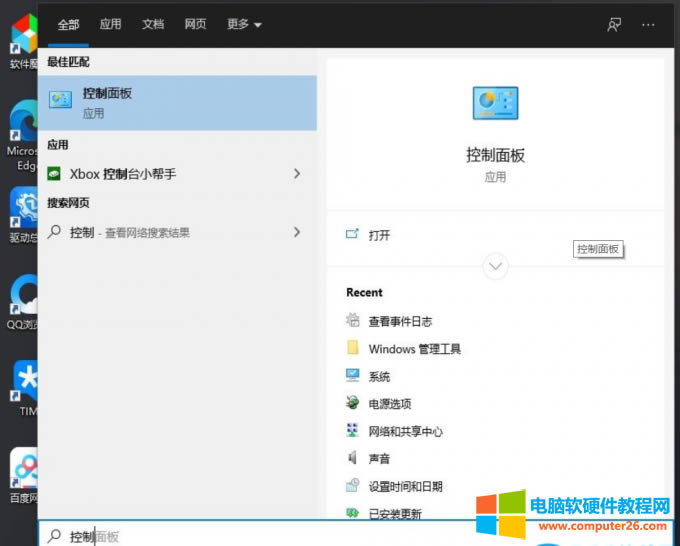Open the 更多 dropdown filter
The height and width of the screenshot is (546, 680).
pos(244,25)
